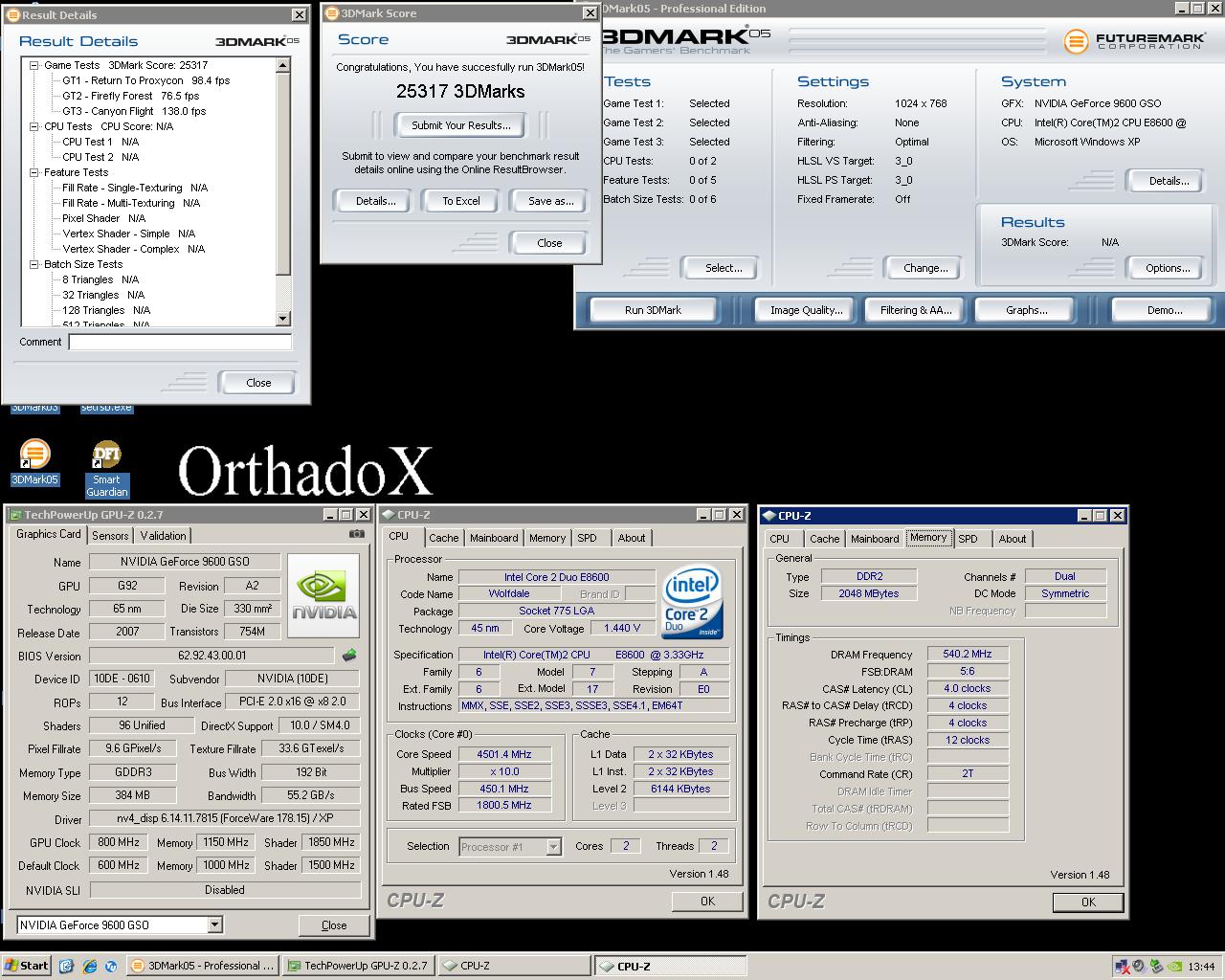Click the Core Speed 4501.4 MHz value

click(x=504, y=754)
